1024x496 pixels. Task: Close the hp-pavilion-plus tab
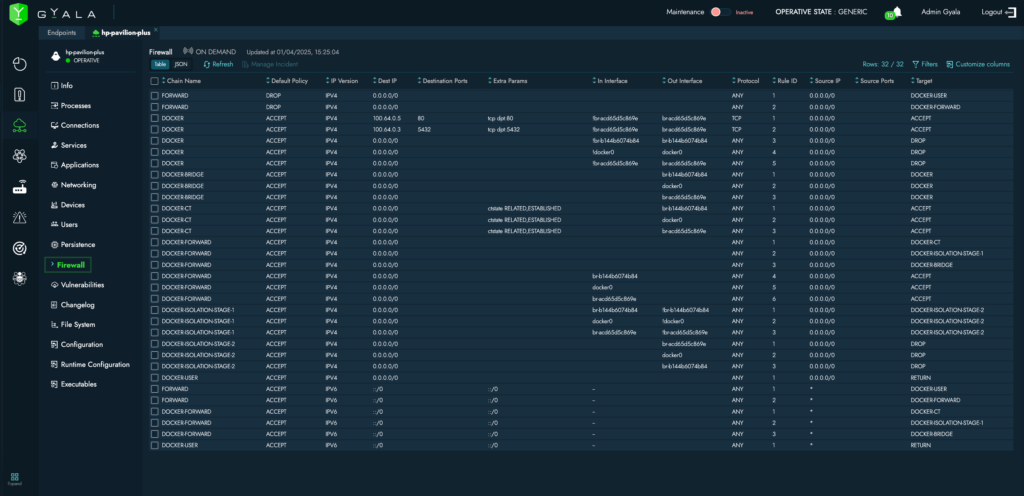pyautogui.click(x=155, y=31)
